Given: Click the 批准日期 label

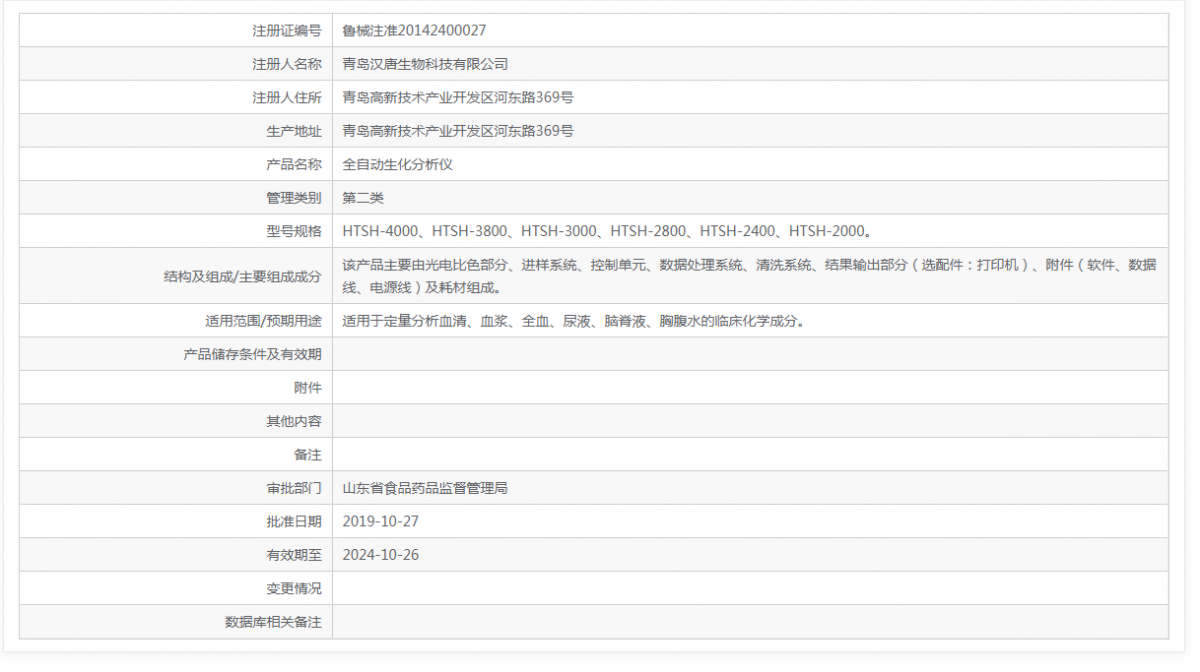Looking at the screenshot, I should coord(294,521).
